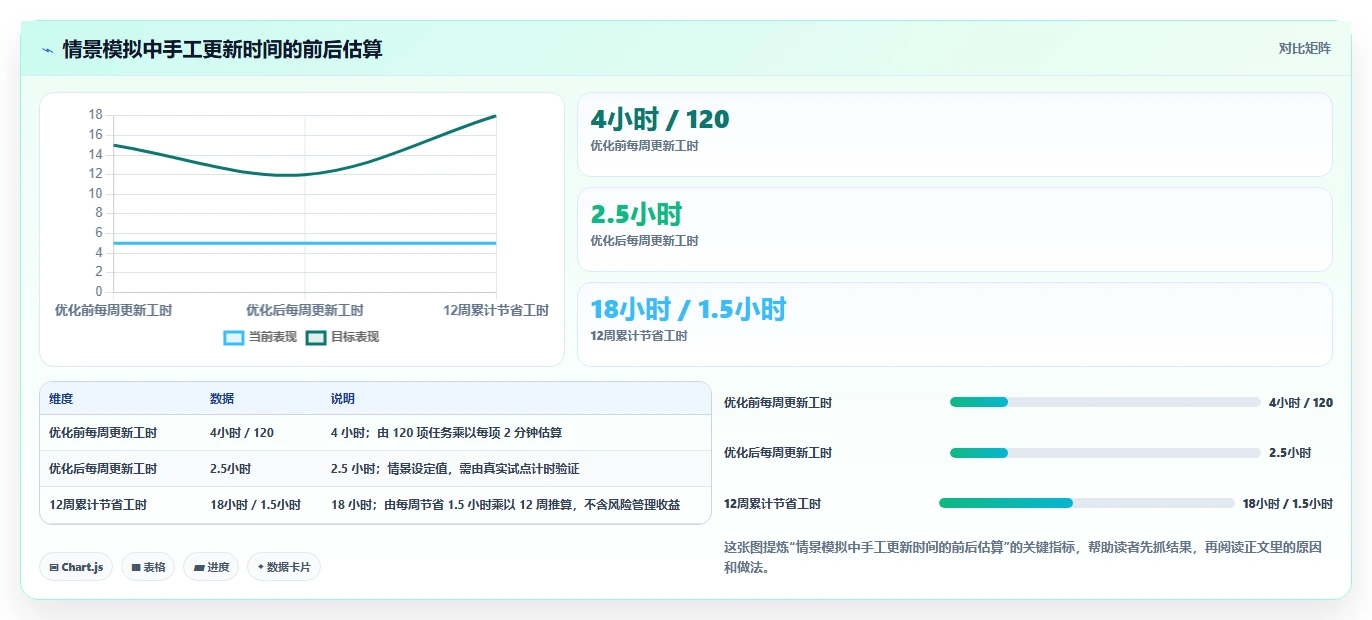Click the 优化后每周更新工时 progress bar
The height and width of the screenshot is (620, 1372).
pyautogui.click(x=1105, y=452)
